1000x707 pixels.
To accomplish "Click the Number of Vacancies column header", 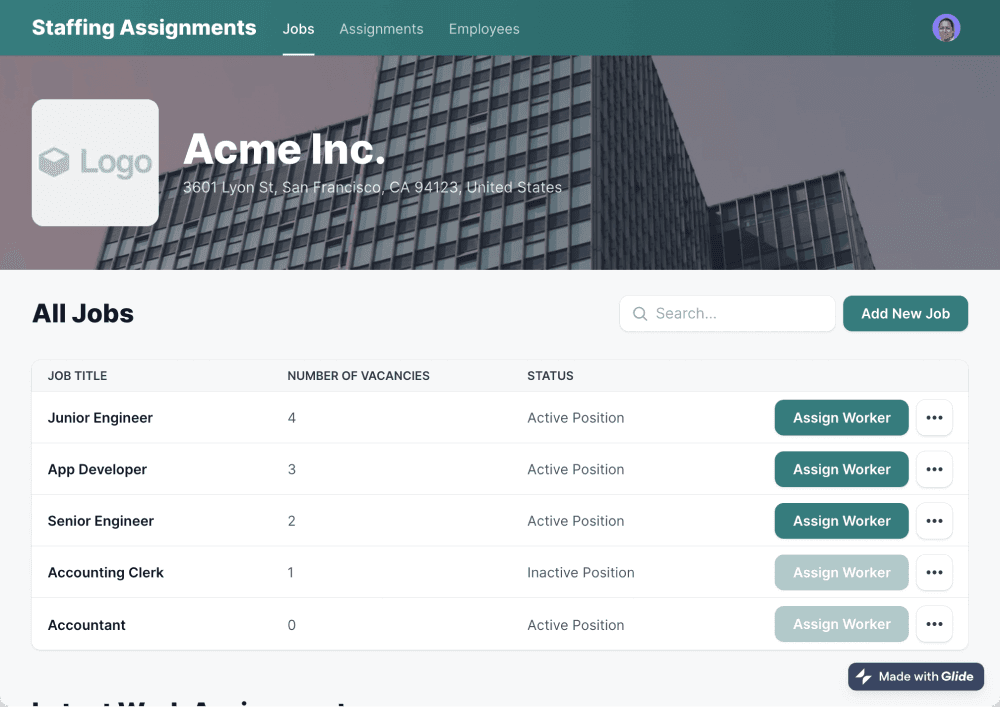I will pyautogui.click(x=358, y=376).
